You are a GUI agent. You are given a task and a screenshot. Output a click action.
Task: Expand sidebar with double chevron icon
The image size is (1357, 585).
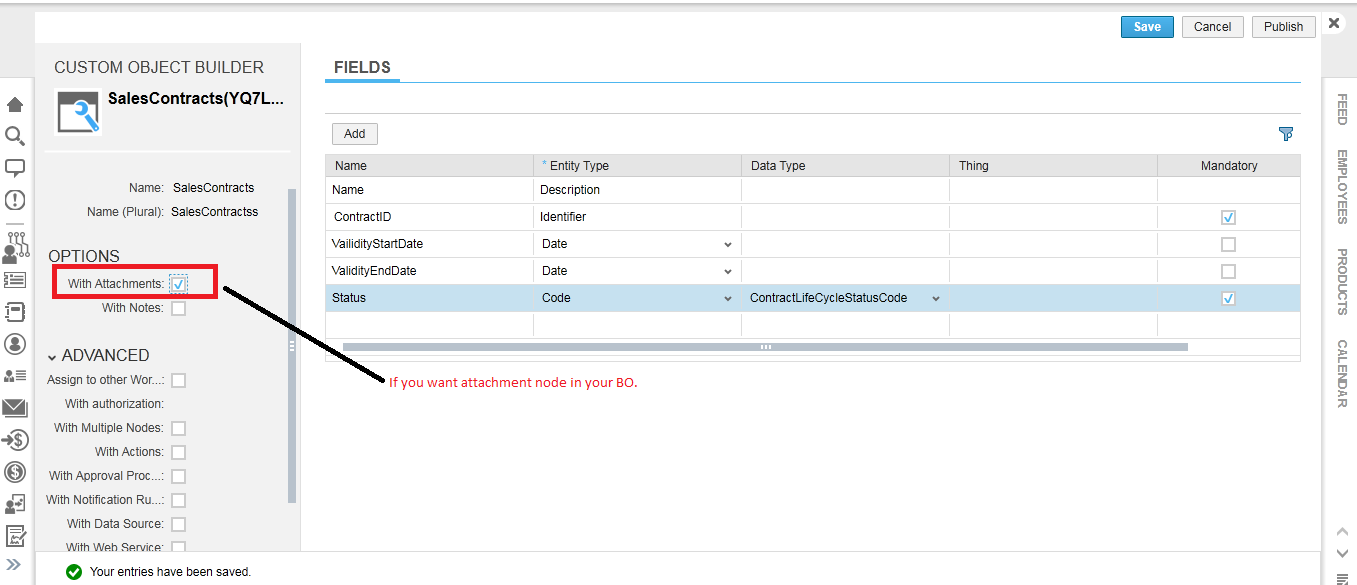pos(14,565)
